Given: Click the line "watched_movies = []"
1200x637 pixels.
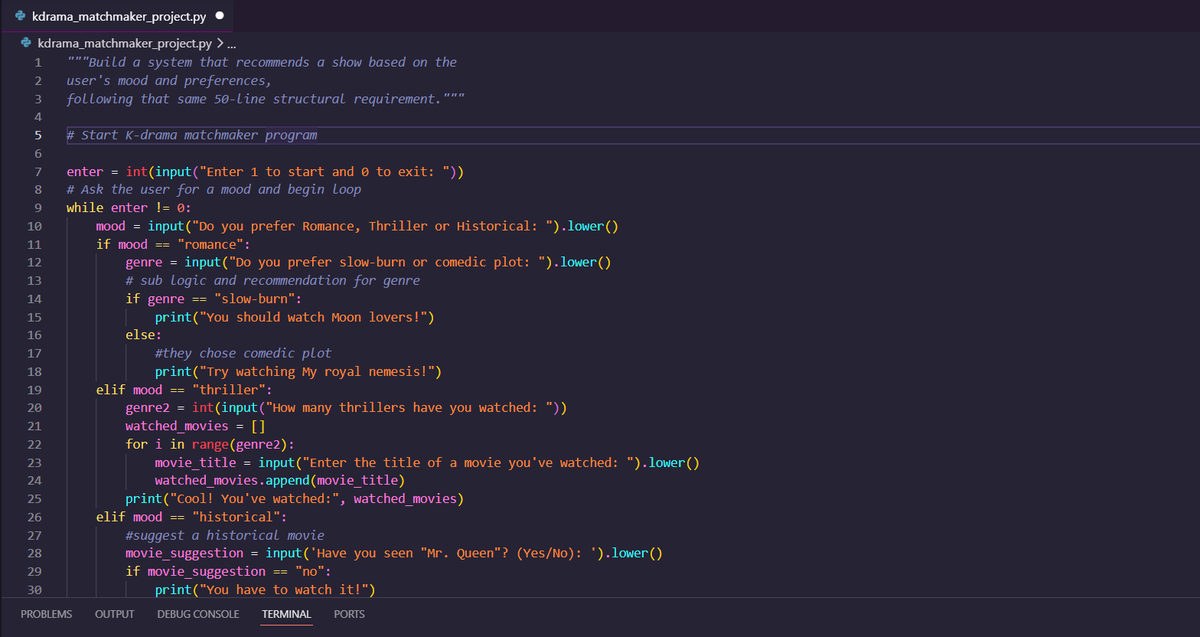Looking at the screenshot, I should 195,426.
